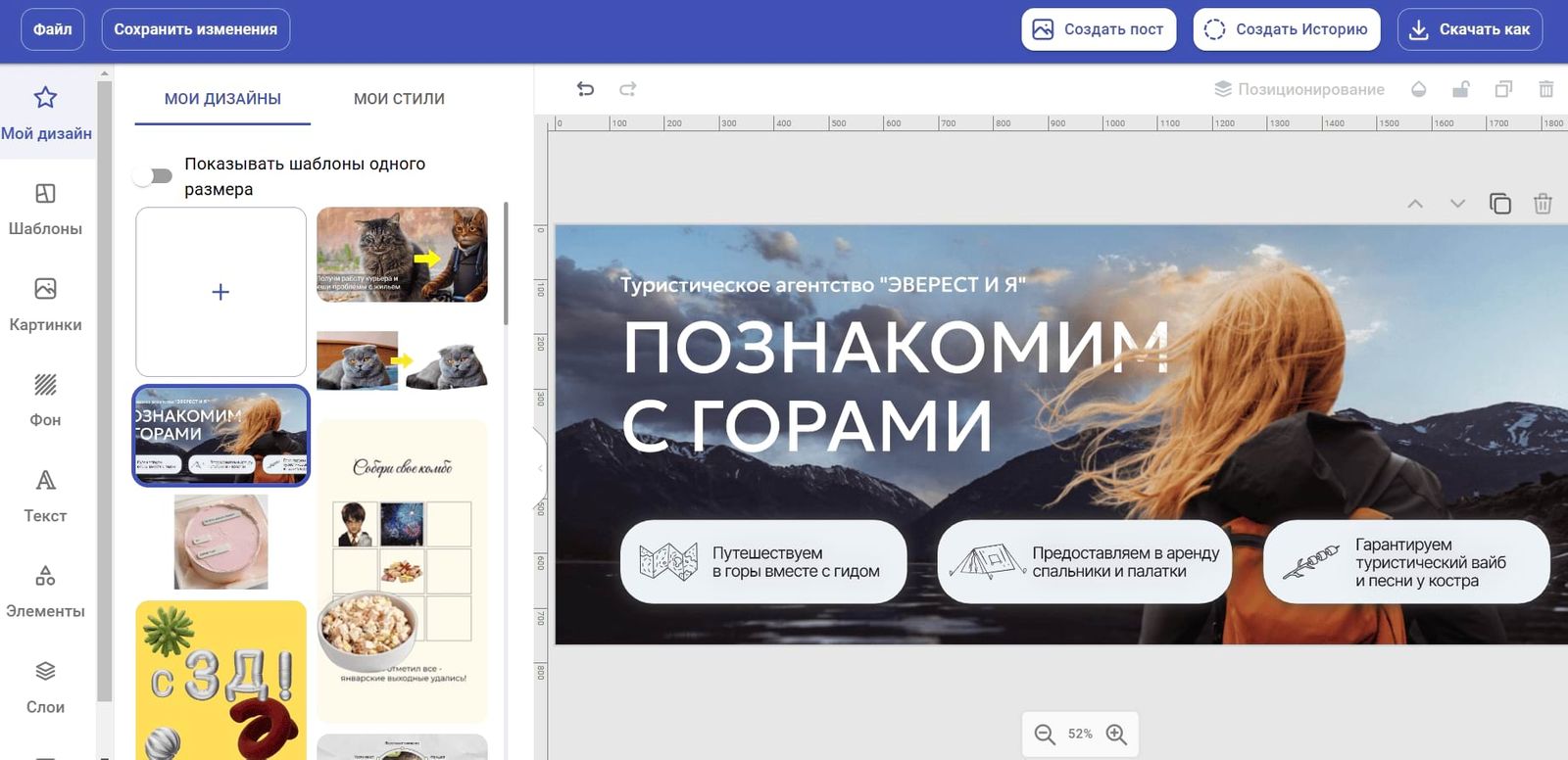Zoom out with the magnifier minus icon
Screen dimensions: 1568x760
pyautogui.click(x=1045, y=735)
